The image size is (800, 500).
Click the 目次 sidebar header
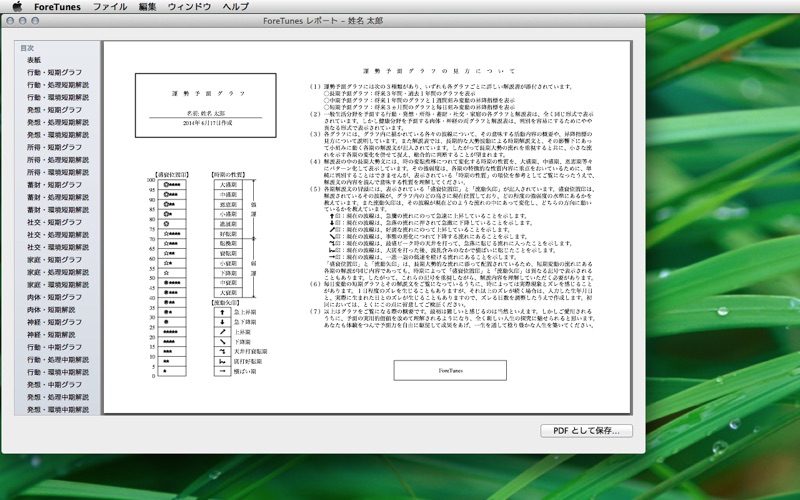click(x=27, y=48)
